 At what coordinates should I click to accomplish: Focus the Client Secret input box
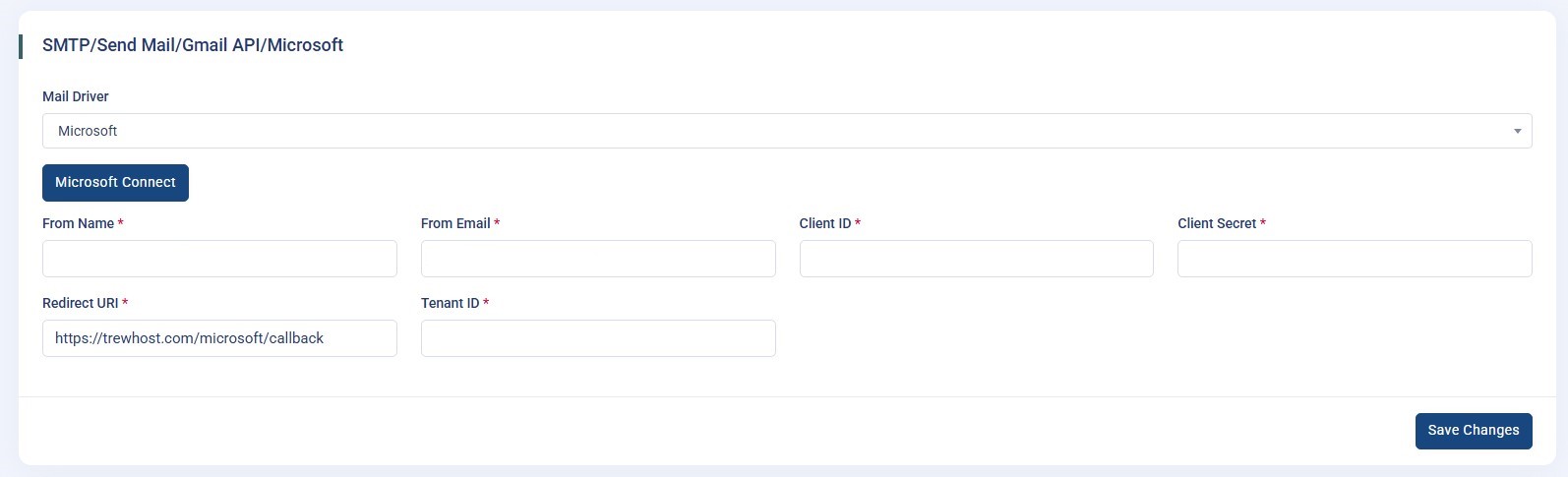point(1355,259)
